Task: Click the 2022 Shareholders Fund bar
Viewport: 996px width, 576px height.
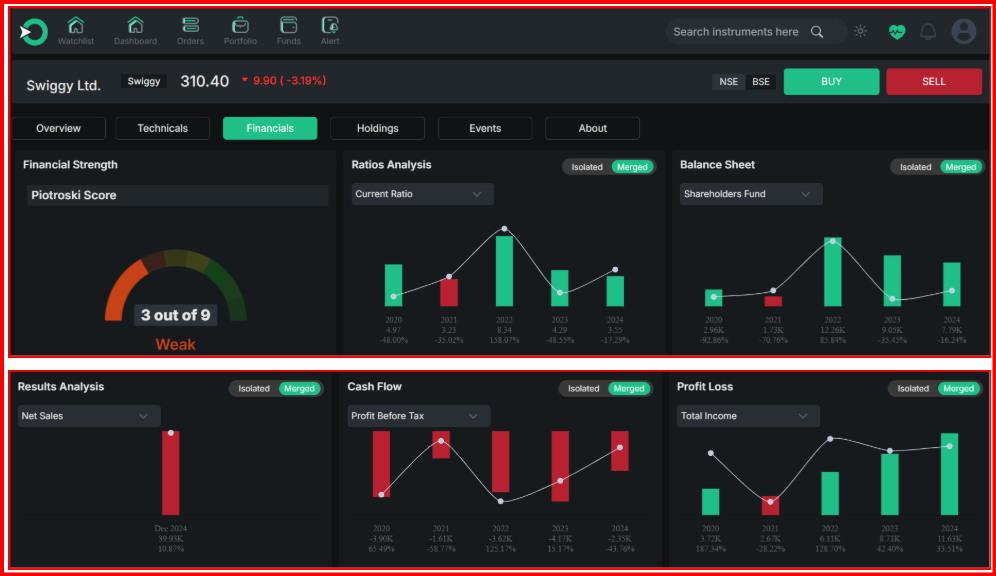Action: click(x=833, y=272)
